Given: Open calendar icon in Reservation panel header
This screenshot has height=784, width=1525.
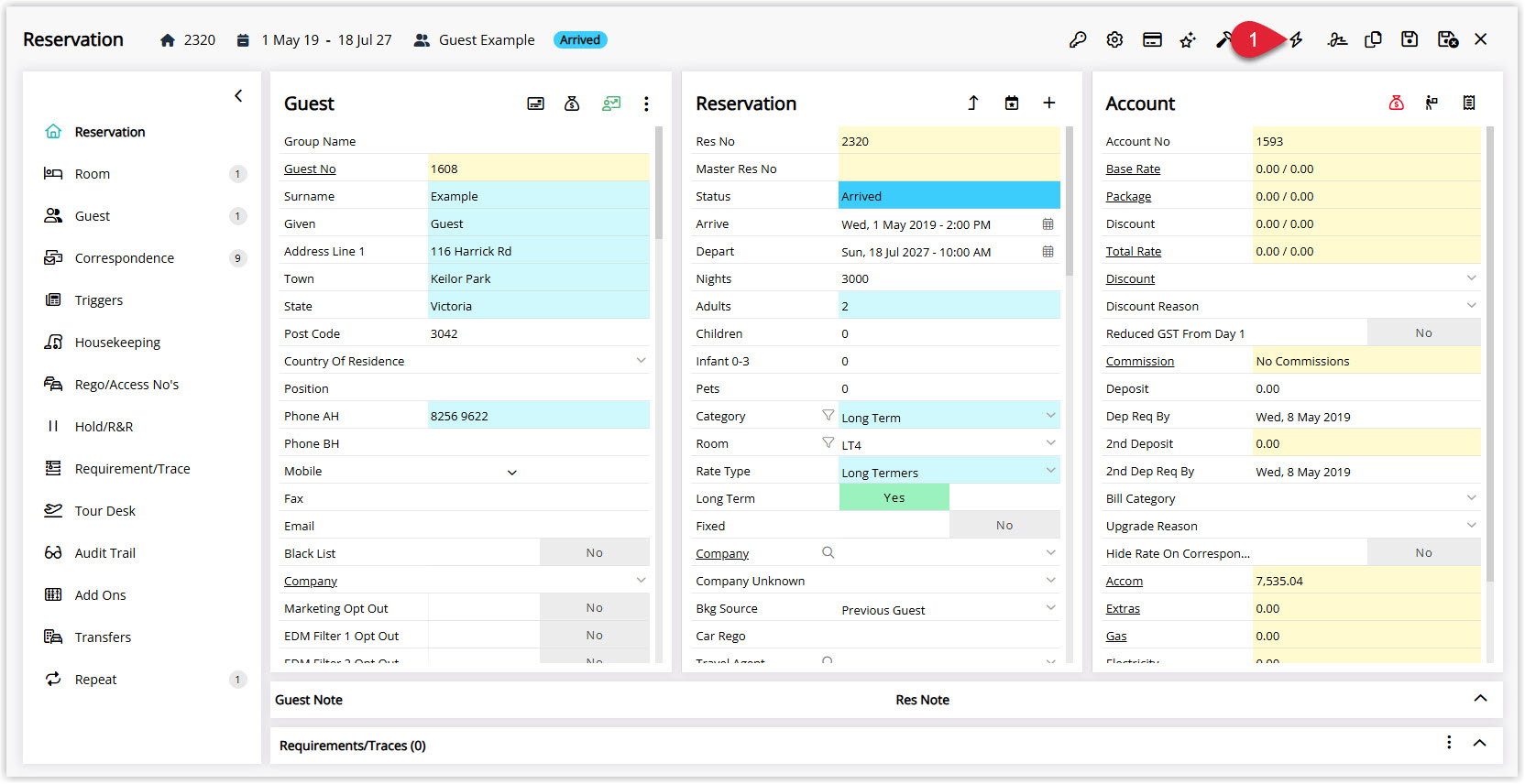Looking at the screenshot, I should pyautogui.click(x=1012, y=103).
